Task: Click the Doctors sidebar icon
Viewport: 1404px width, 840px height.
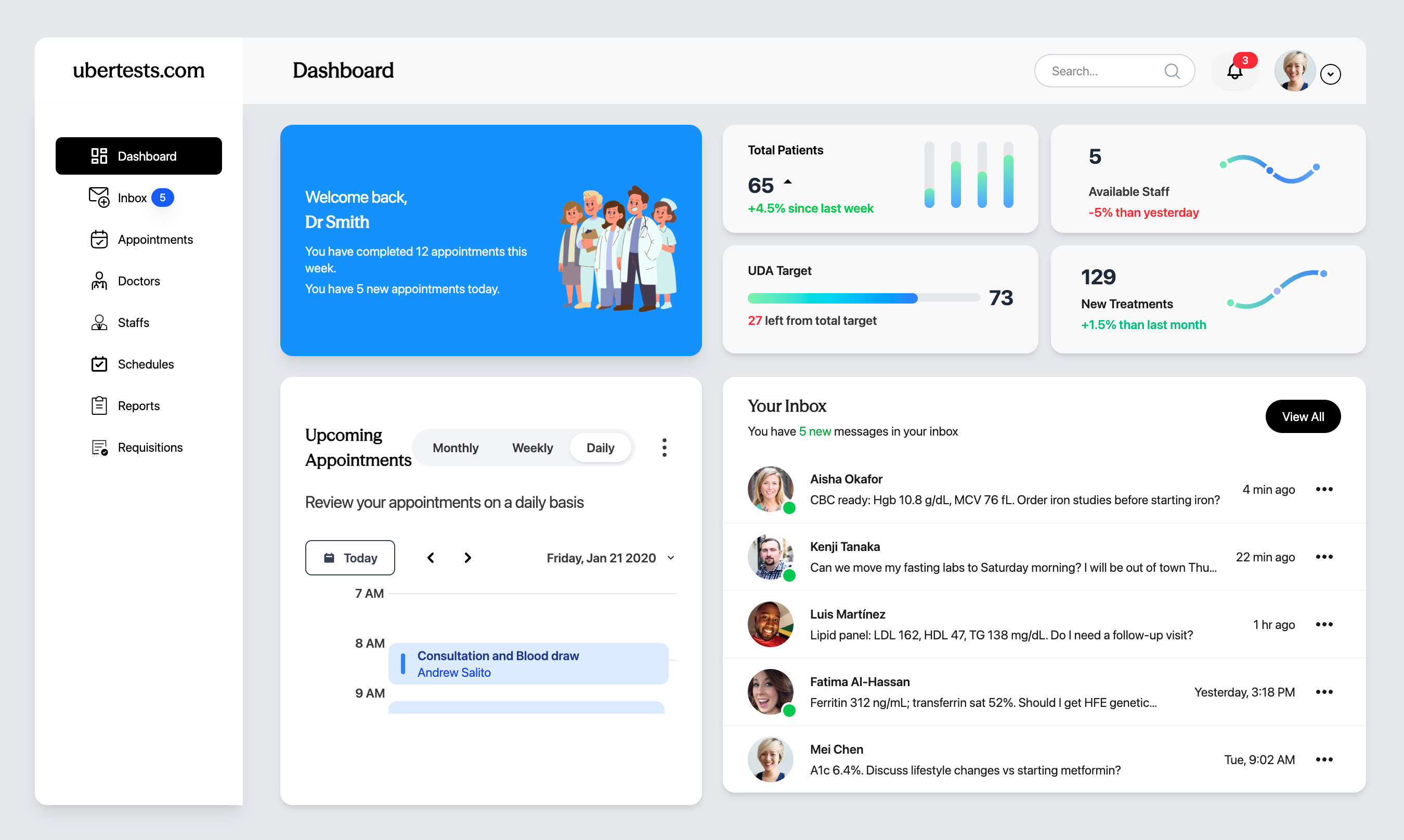Action: coord(99,281)
